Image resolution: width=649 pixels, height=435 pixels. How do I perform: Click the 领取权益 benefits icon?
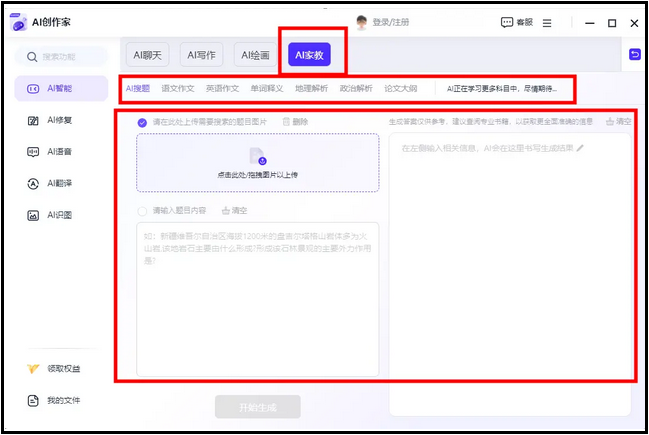[x=32, y=369]
